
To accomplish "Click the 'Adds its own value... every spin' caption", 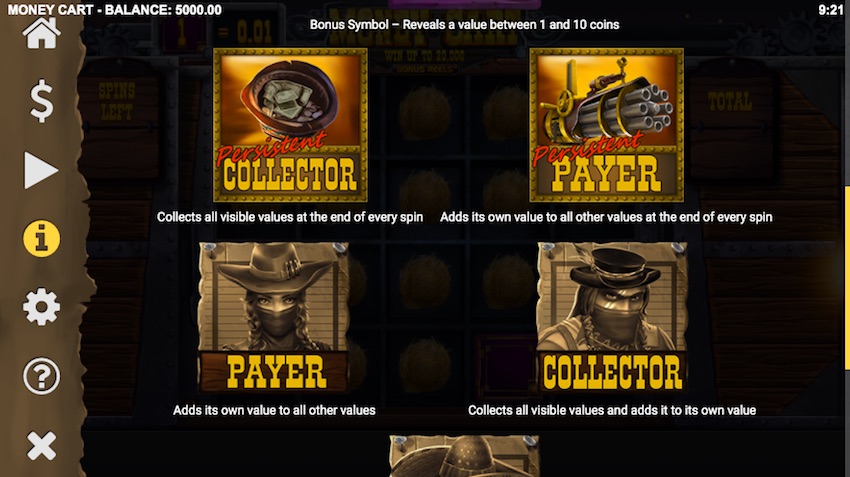I will pyautogui.click(x=606, y=217).
